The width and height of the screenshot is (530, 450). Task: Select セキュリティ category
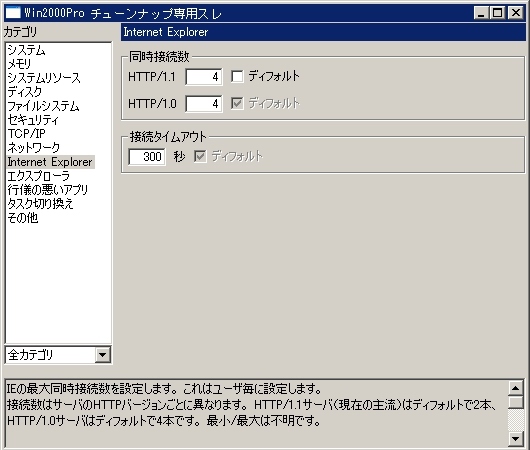(33, 120)
